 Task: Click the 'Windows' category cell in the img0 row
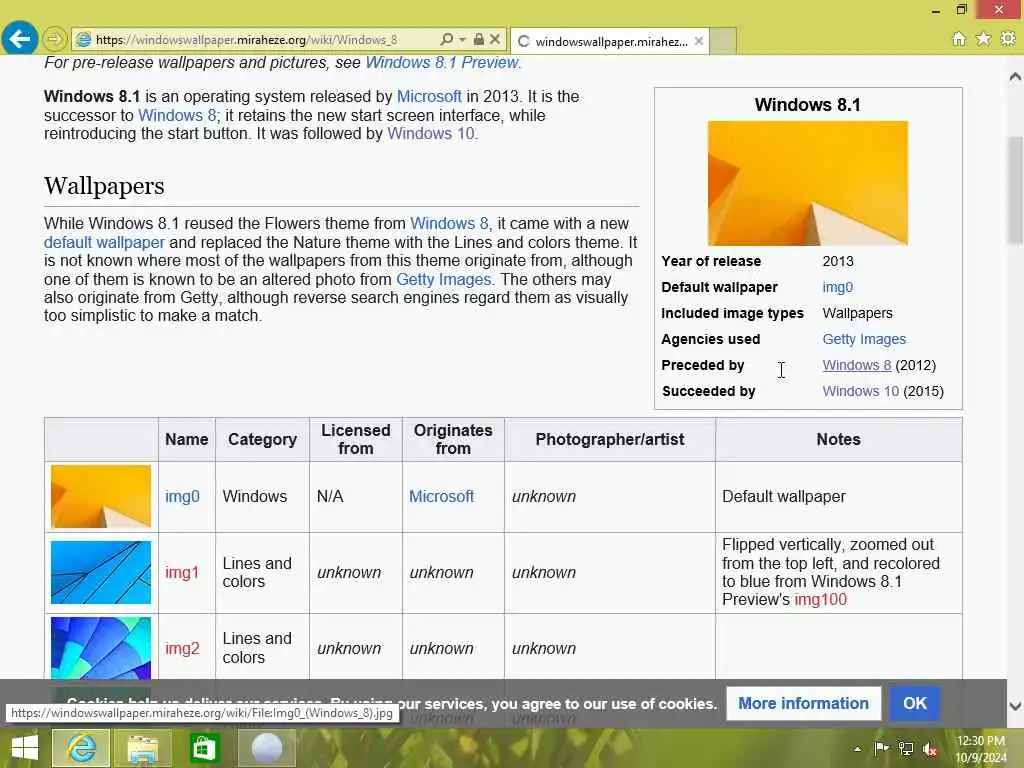tap(263, 497)
